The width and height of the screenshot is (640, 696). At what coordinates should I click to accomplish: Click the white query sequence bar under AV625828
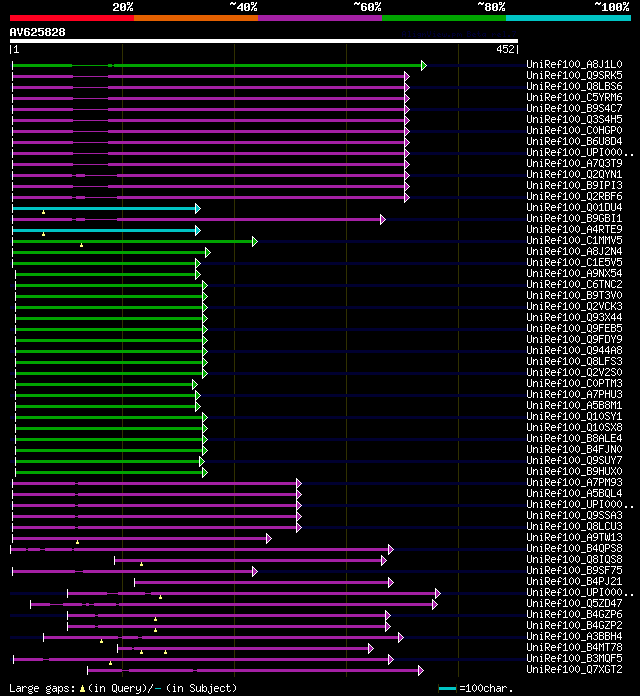pyautogui.click(x=264, y=41)
